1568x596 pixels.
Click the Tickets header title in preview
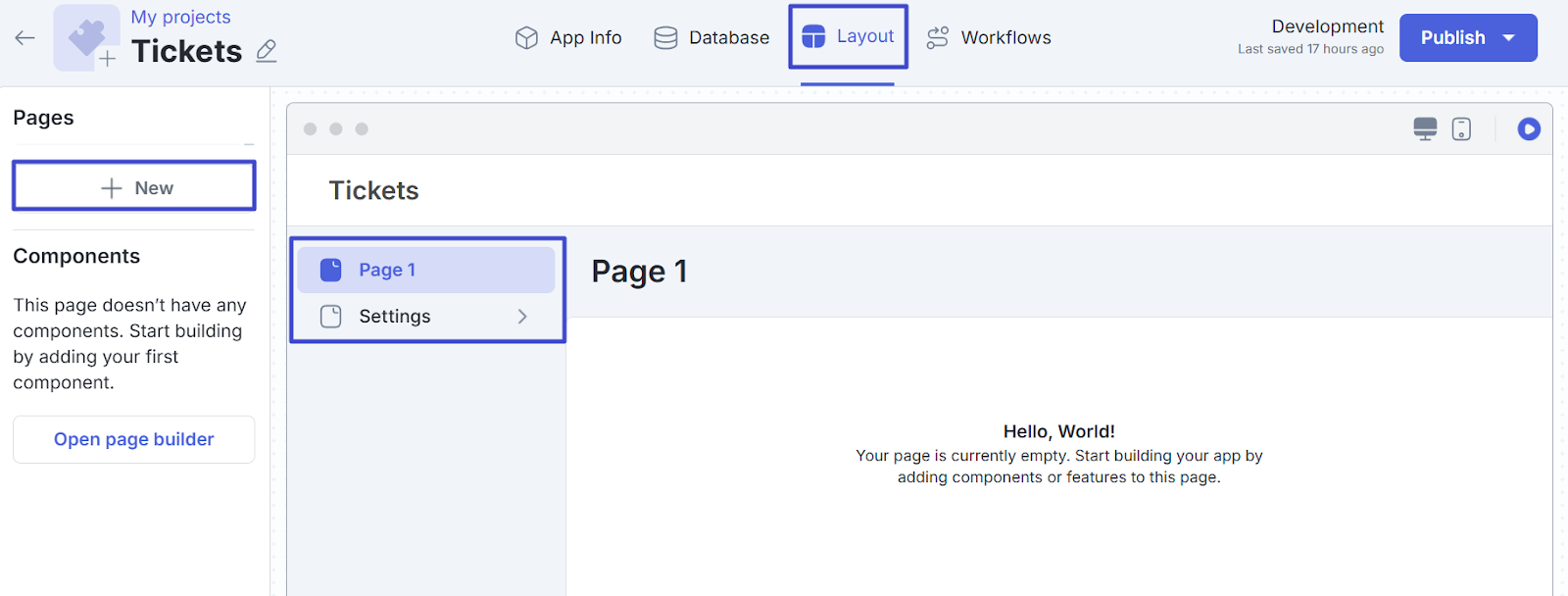(373, 190)
